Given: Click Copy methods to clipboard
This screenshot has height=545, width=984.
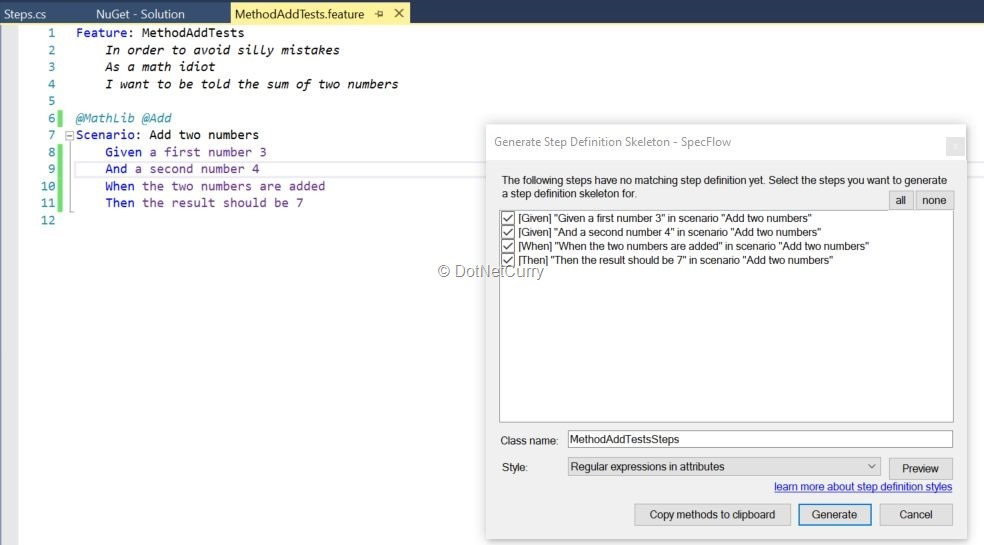Looking at the screenshot, I should [712, 515].
